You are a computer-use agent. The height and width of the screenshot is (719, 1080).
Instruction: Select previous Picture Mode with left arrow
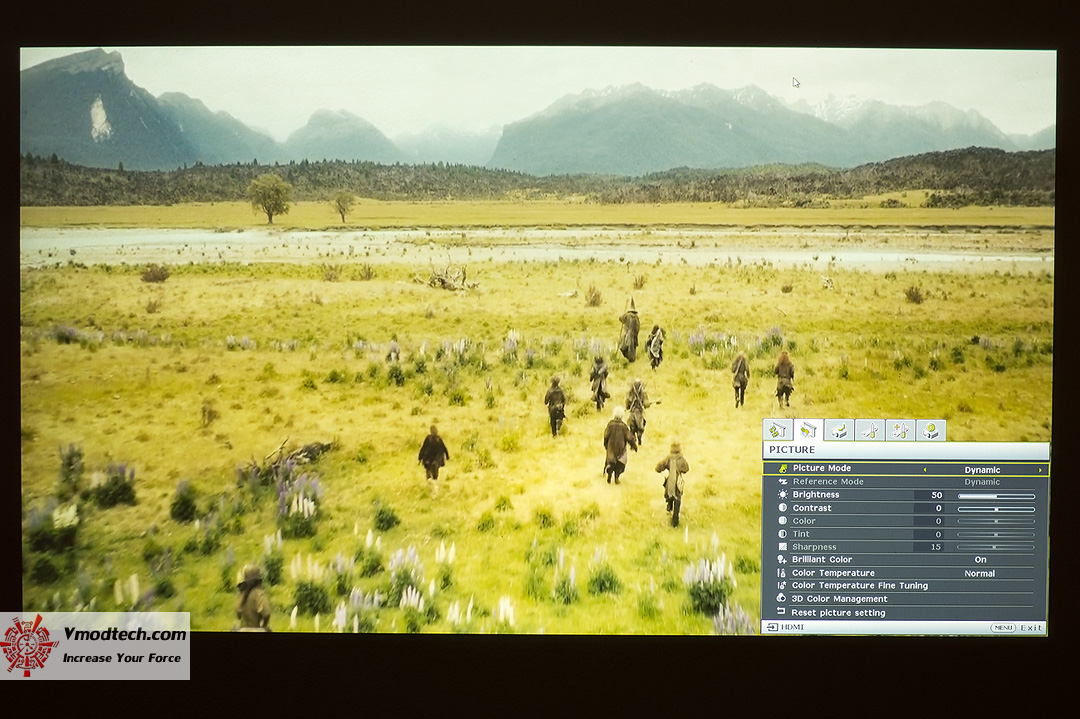(925, 470)
